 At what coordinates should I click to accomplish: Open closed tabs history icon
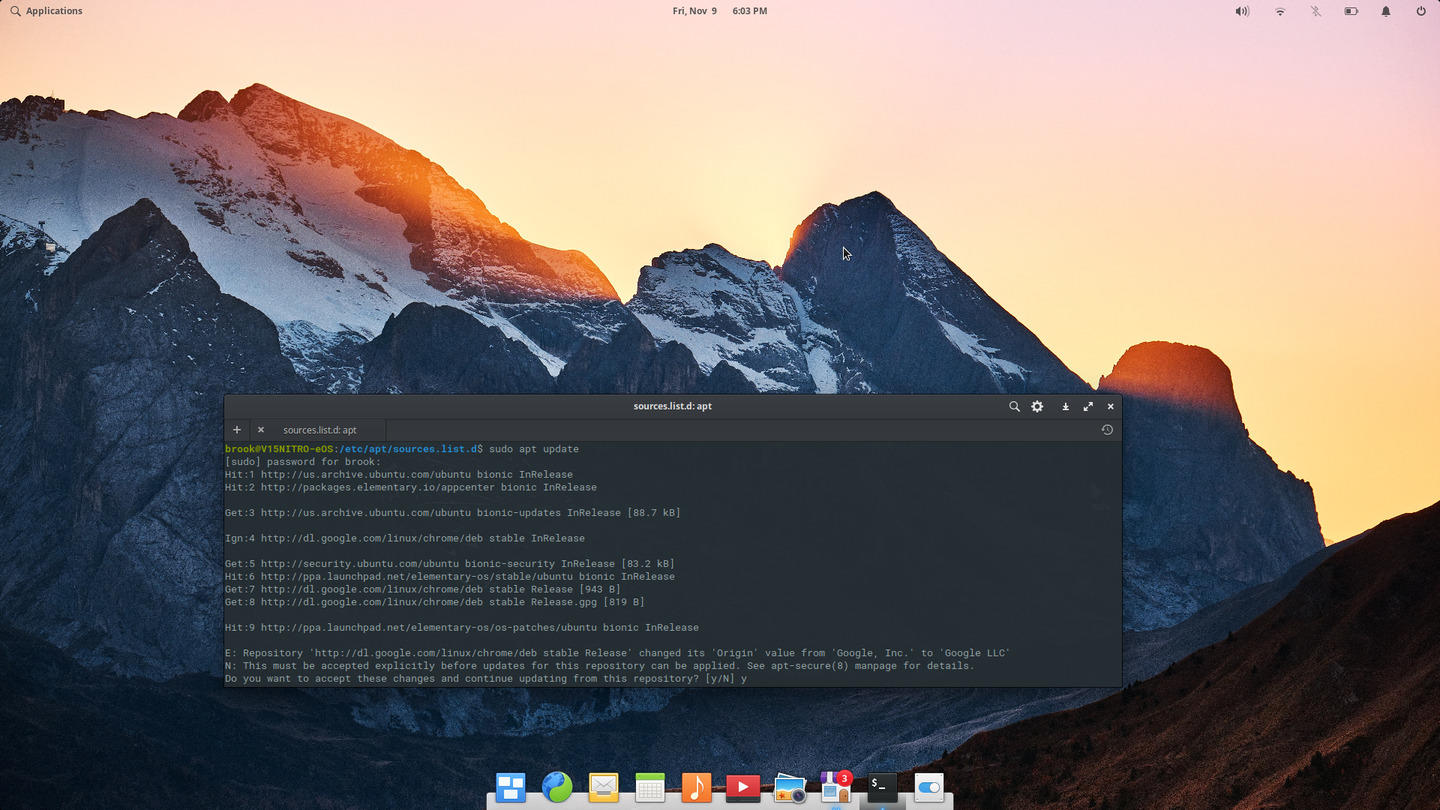point(1107,430)
